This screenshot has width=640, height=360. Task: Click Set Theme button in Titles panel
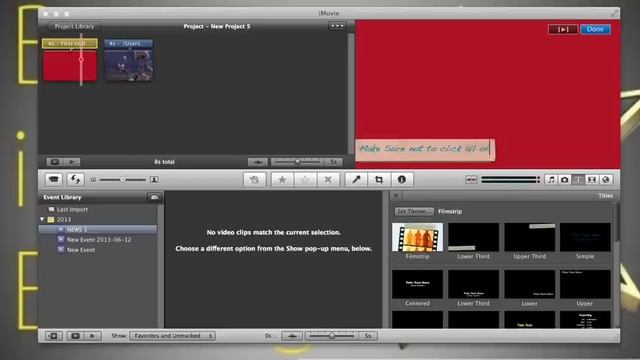pos(414,211)
